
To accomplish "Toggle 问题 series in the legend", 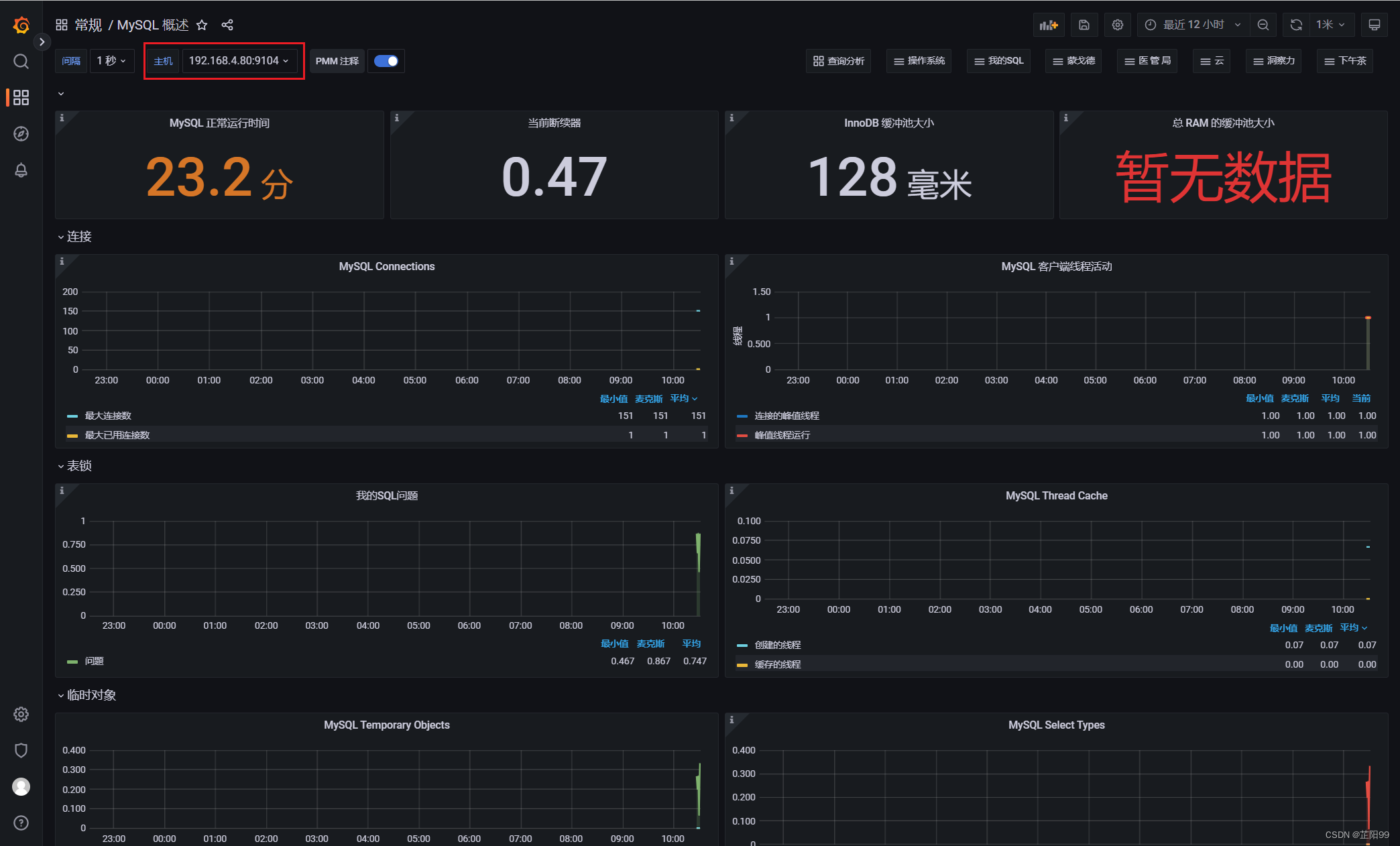I will (94, 661).
